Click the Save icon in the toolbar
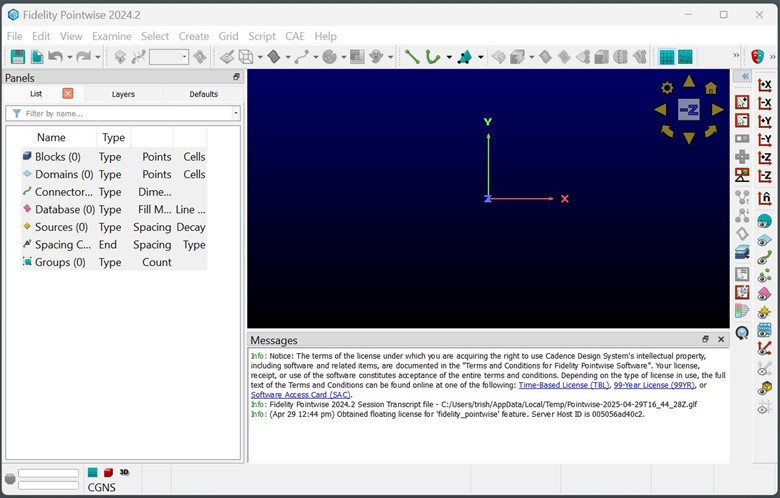The width and height of the screenshot is (780, 498). [18, 57]
